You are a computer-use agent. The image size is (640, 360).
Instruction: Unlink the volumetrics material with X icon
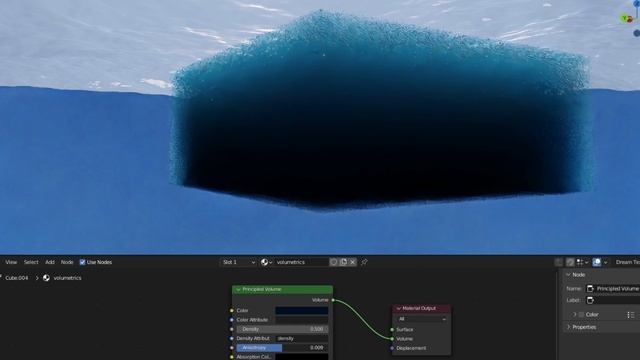[353, 262]
